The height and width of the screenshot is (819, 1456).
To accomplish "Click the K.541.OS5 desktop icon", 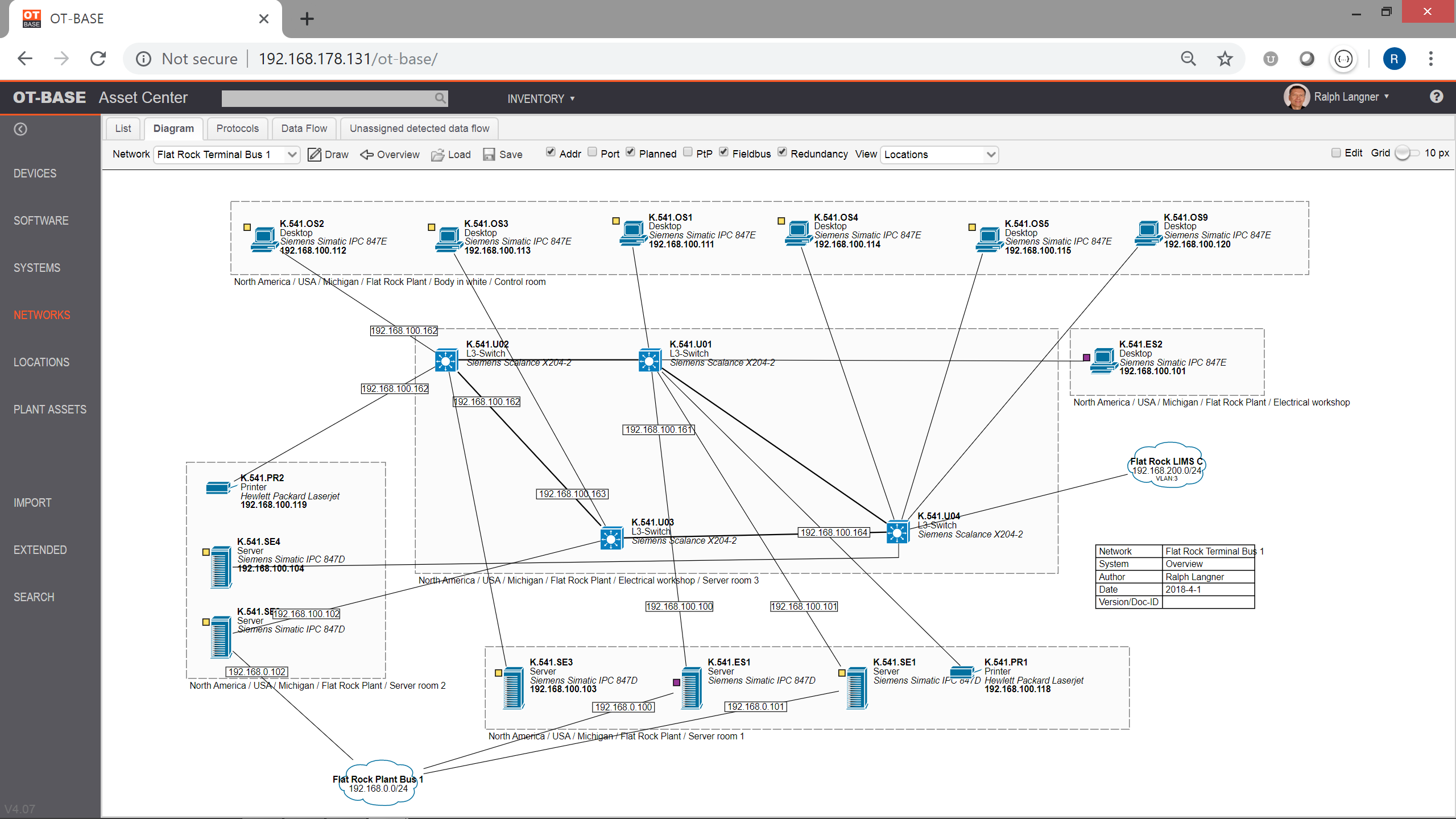I will click(x=990, y=239).
